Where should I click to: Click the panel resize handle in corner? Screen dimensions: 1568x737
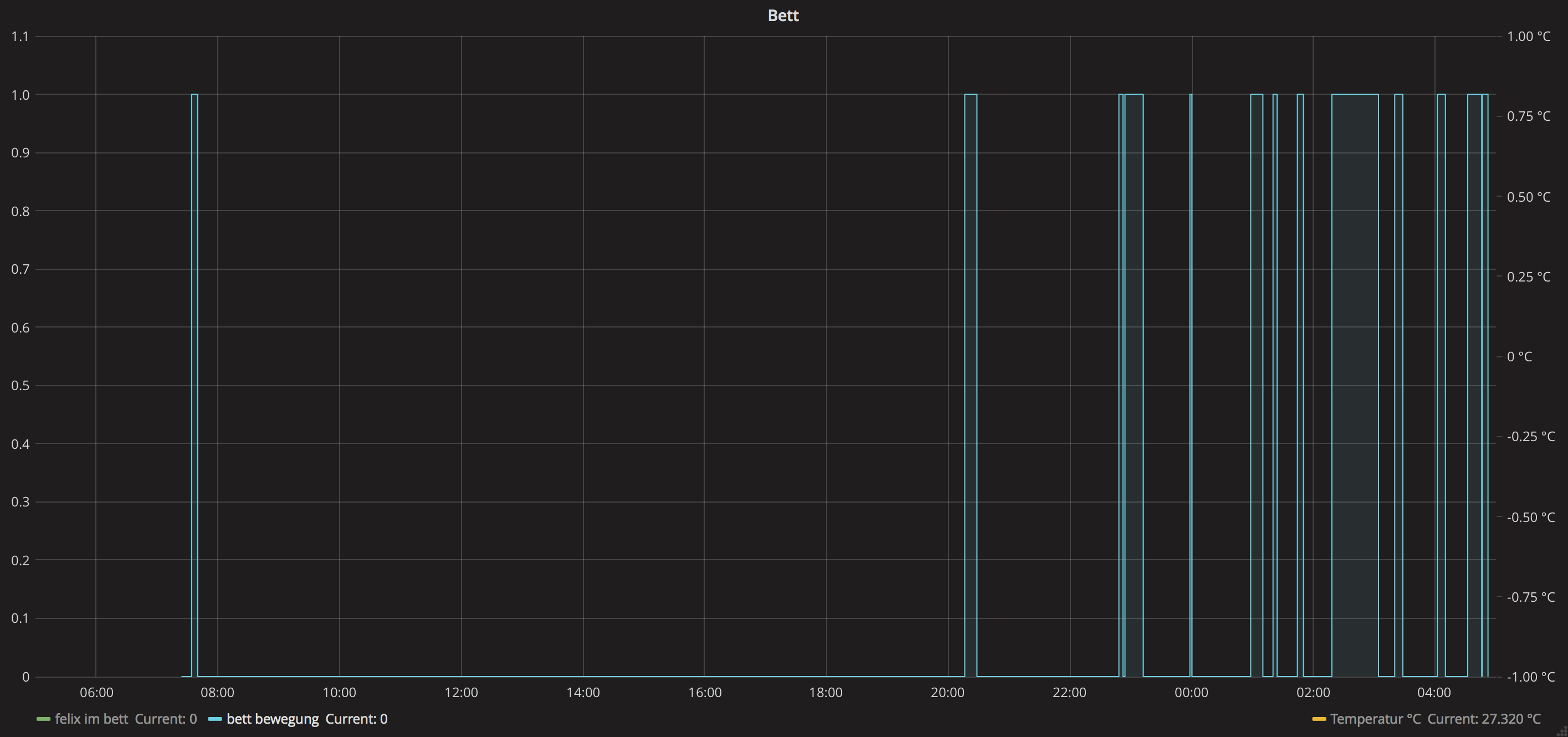(1562, 731)
